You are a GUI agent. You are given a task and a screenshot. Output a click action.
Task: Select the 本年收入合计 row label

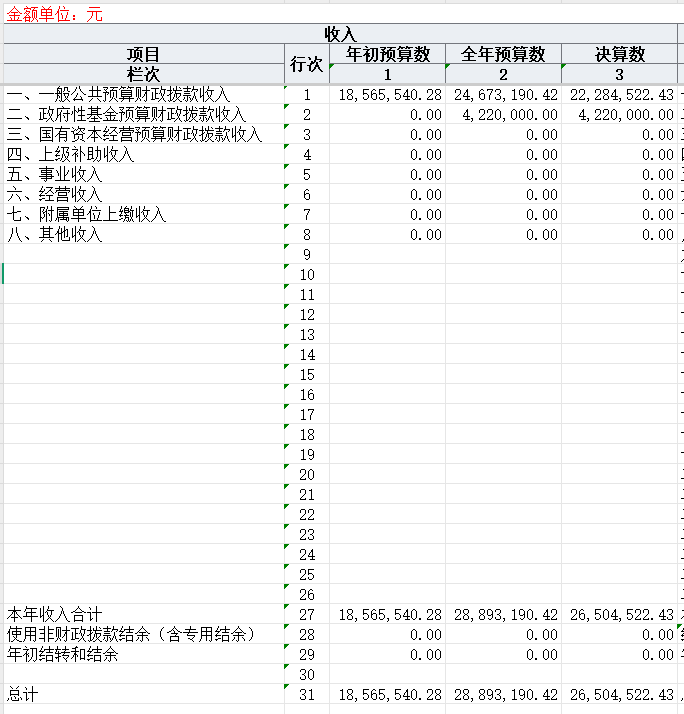click(55, 614)
